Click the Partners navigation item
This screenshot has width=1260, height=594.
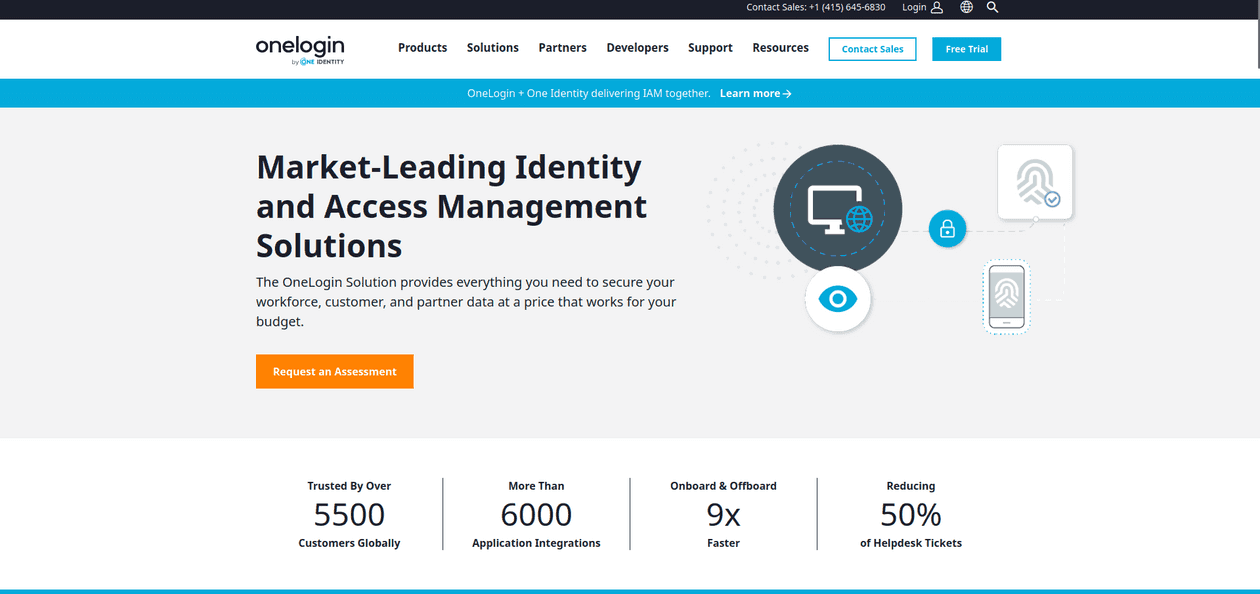tap(562, 47)
